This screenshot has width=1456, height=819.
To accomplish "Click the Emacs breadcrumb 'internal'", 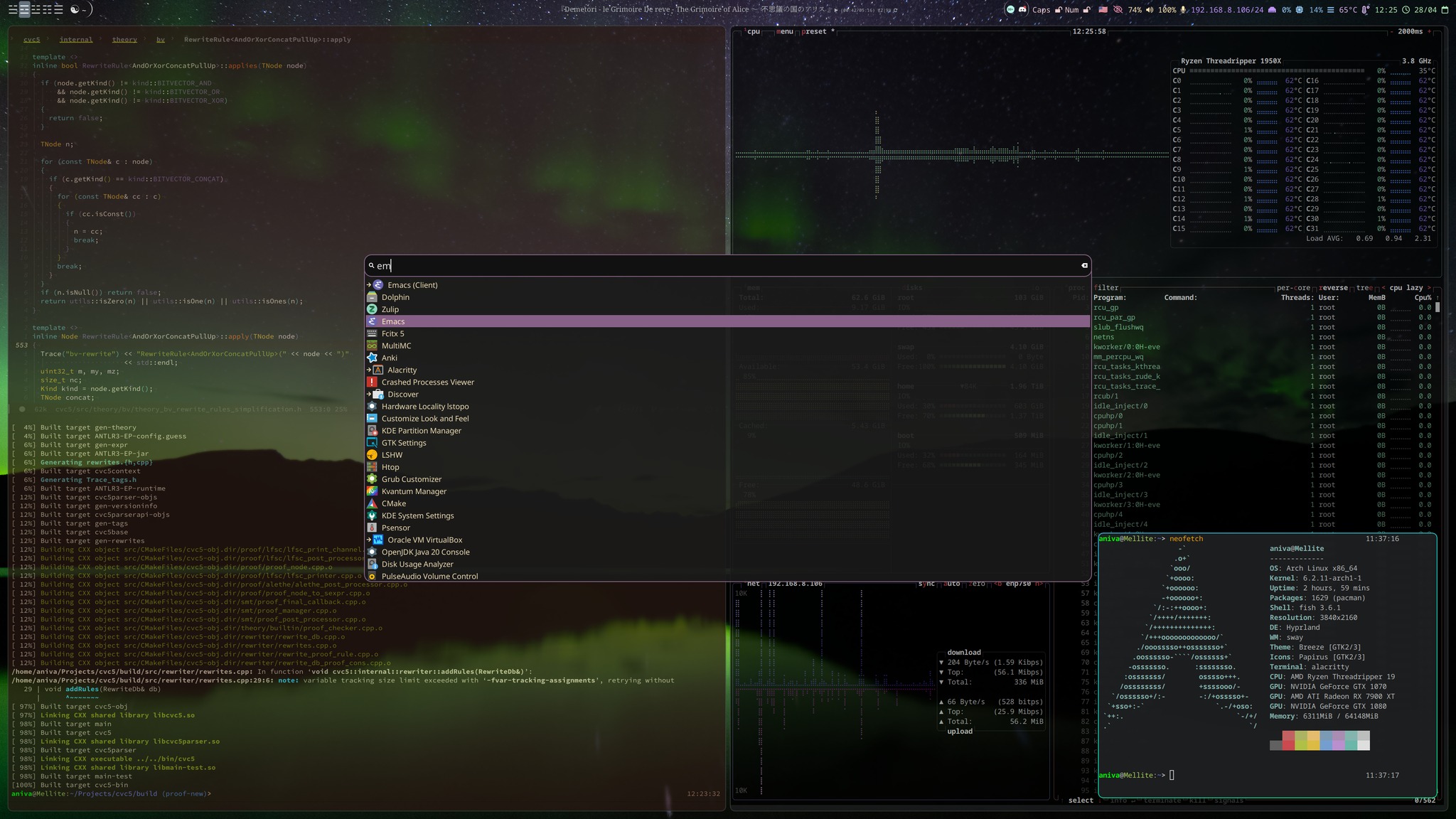I will (x=76, y=40).
